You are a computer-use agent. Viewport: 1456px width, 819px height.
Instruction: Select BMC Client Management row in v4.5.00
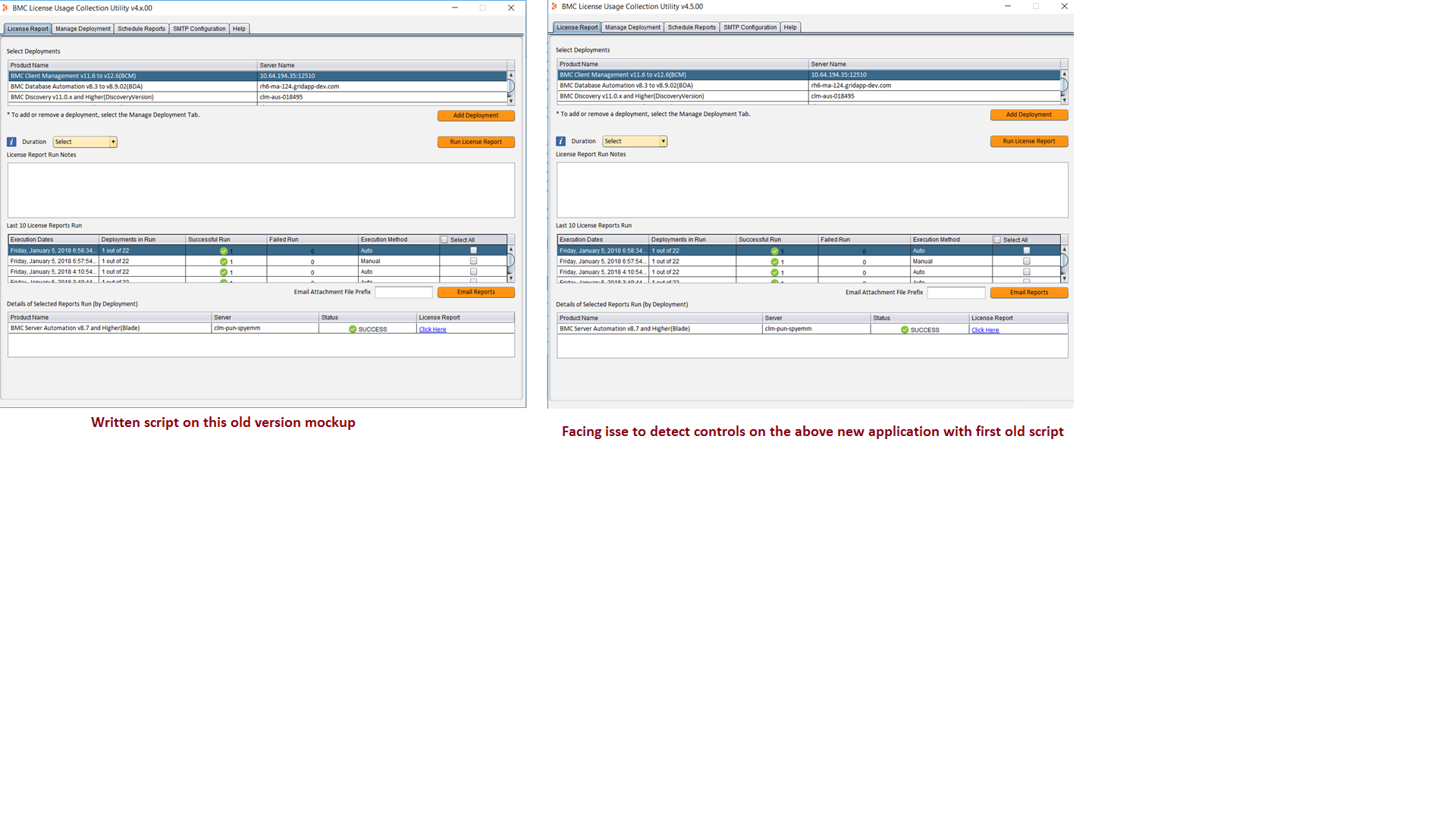[x=808, y=75]
